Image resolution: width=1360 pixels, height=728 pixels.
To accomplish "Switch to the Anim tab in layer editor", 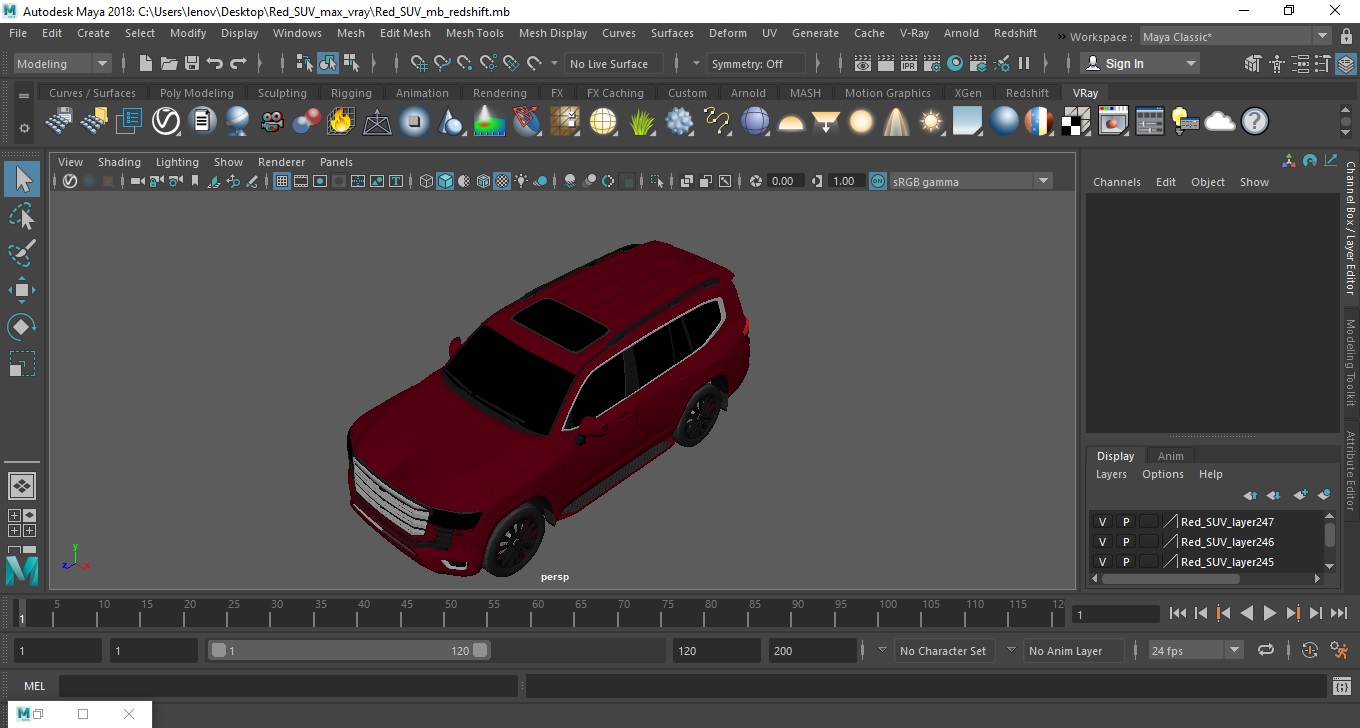I will point(1170,456).
